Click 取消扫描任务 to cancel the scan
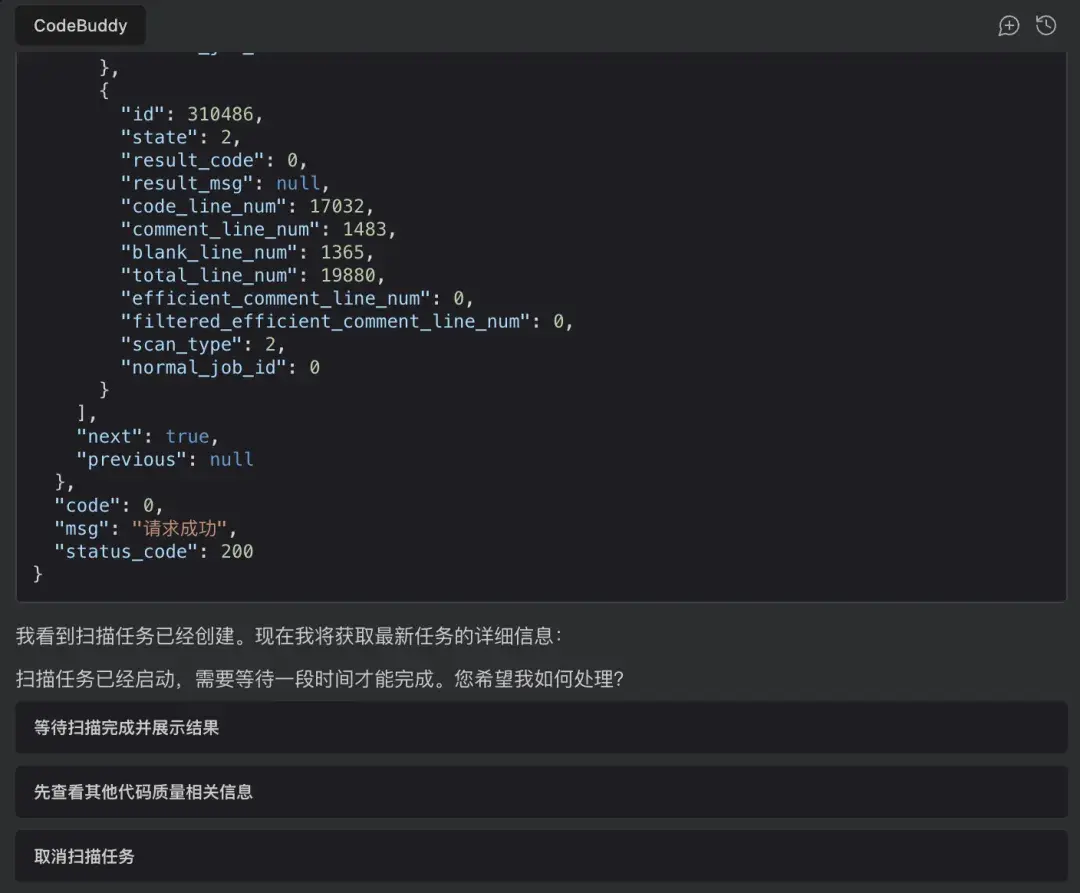This screenshot has width=1080, height=893. coord(540,856)
